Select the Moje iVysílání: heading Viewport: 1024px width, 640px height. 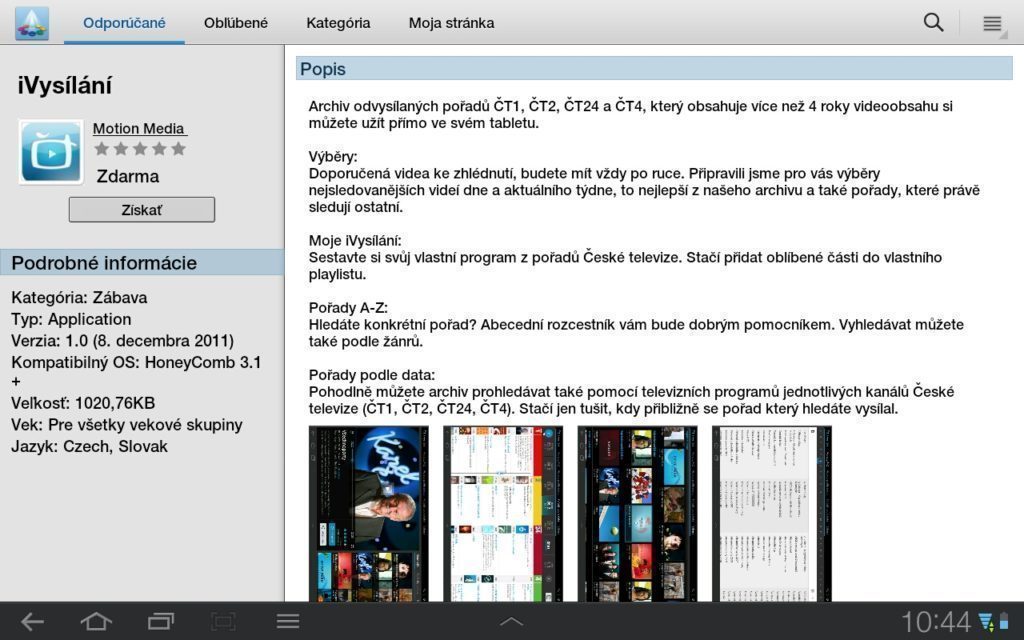(355, 240)
